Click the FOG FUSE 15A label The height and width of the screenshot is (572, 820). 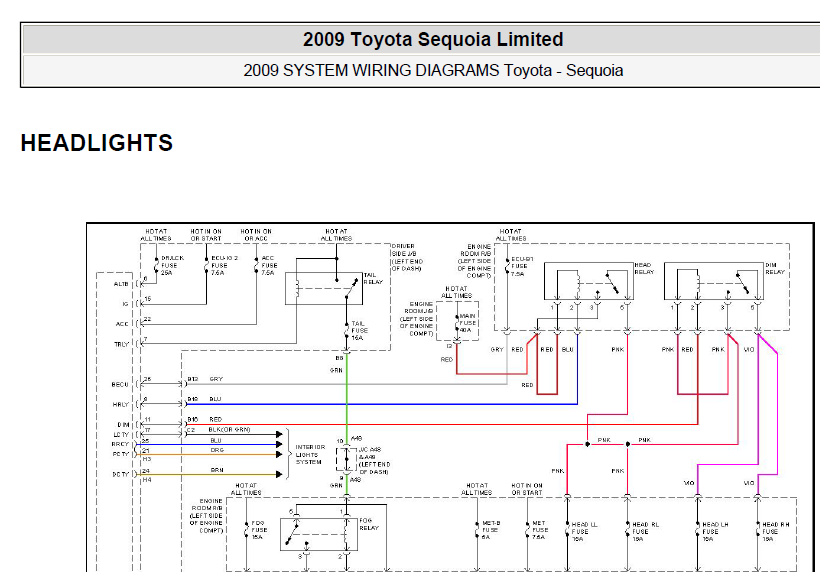[x=259, y=530]
